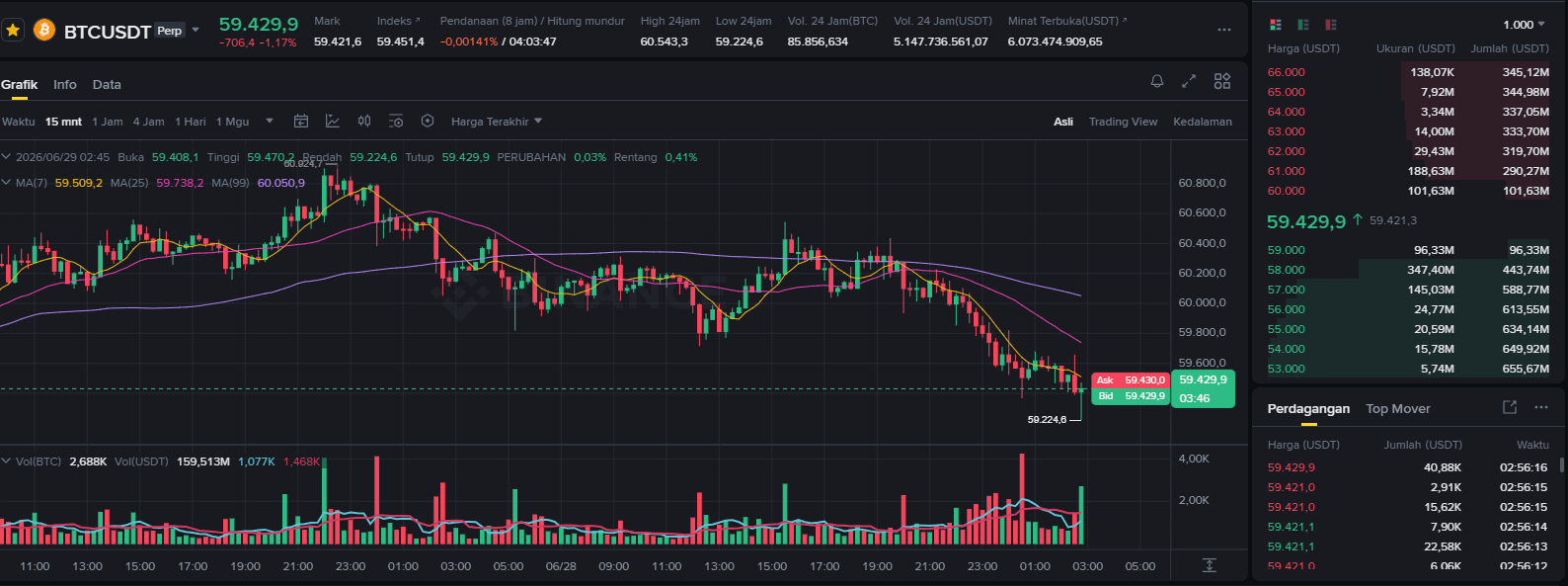Viewport: 1568px width, 586px height.
Task: Click the High 24jam value 60.543,3
Action: [664, 42]
